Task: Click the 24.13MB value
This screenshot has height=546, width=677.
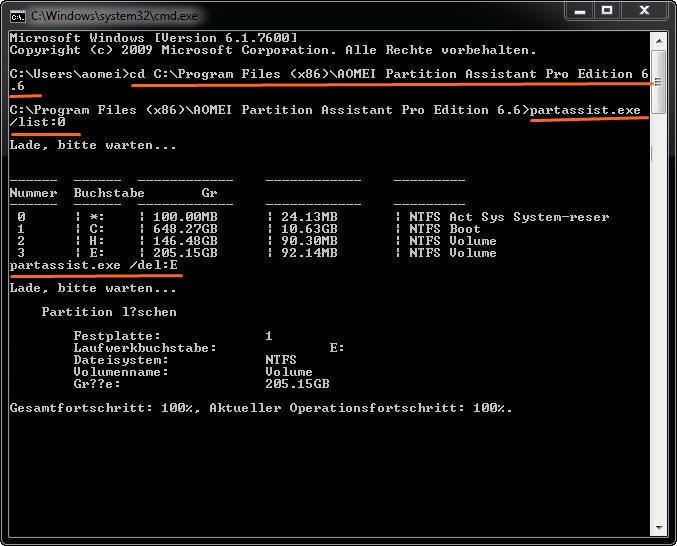Action: pyautogui.click(x=309, y=217)
